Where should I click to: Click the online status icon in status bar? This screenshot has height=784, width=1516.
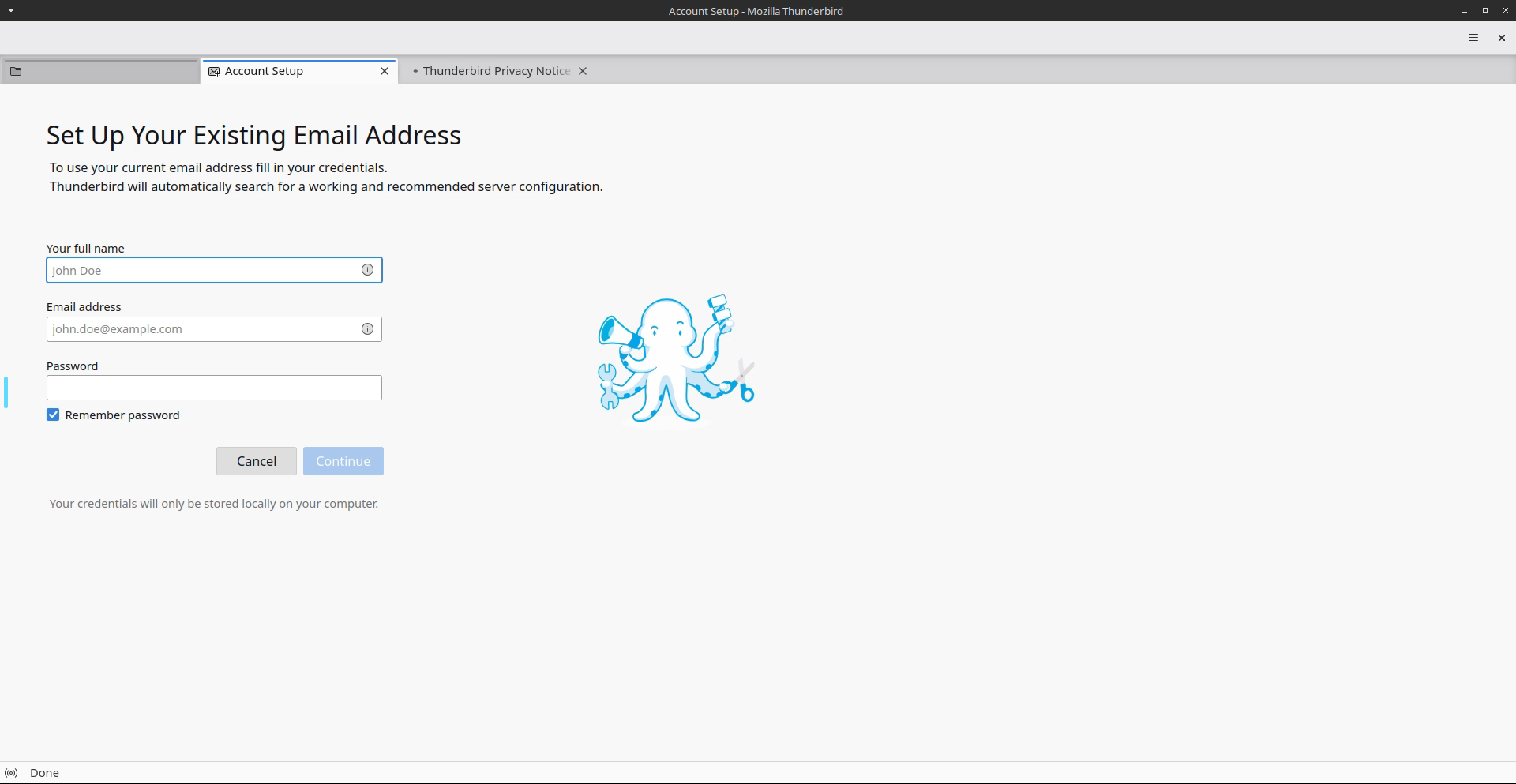point(11,773)
